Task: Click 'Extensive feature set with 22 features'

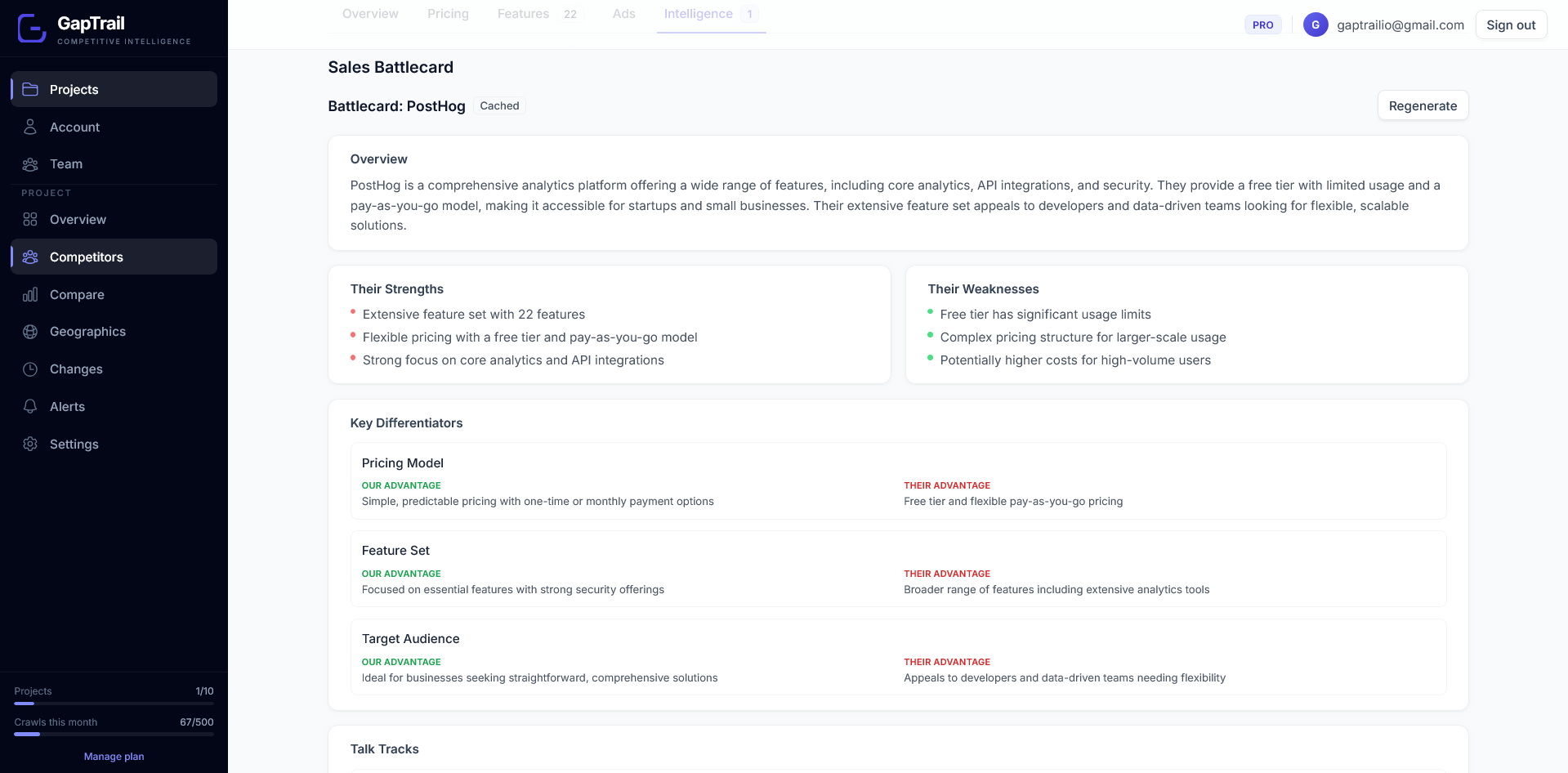Action: [474, 315]
